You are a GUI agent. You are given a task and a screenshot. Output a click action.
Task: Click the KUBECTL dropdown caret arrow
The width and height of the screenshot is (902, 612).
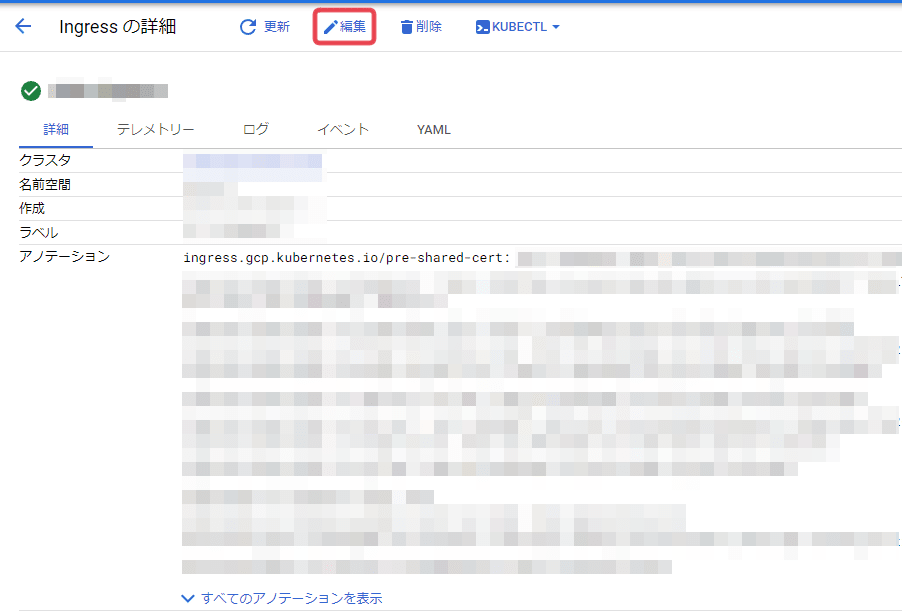[x=558, y=26]
